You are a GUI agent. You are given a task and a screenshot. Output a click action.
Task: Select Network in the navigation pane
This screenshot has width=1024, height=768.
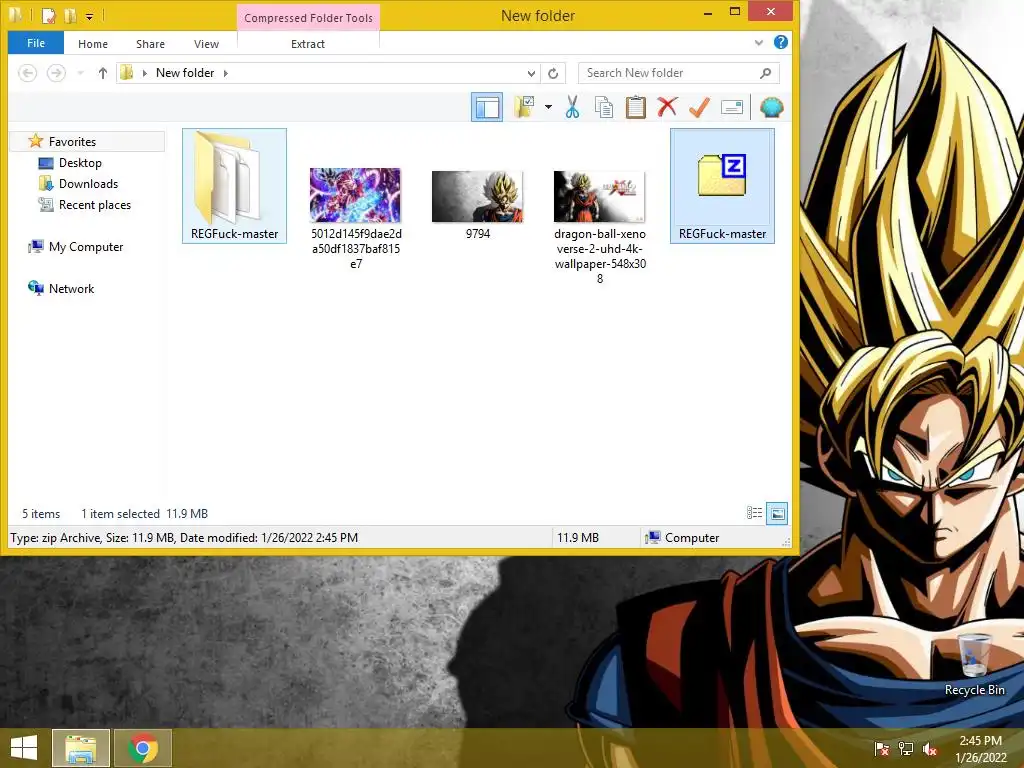pyautogui.click(x=71, y=289)
